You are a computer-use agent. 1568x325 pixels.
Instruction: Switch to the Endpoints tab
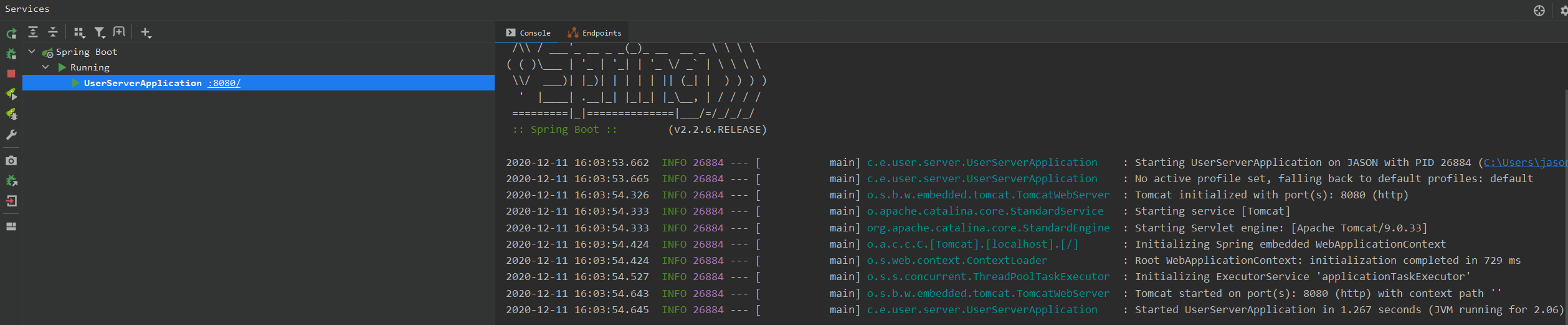coord(594,33)
